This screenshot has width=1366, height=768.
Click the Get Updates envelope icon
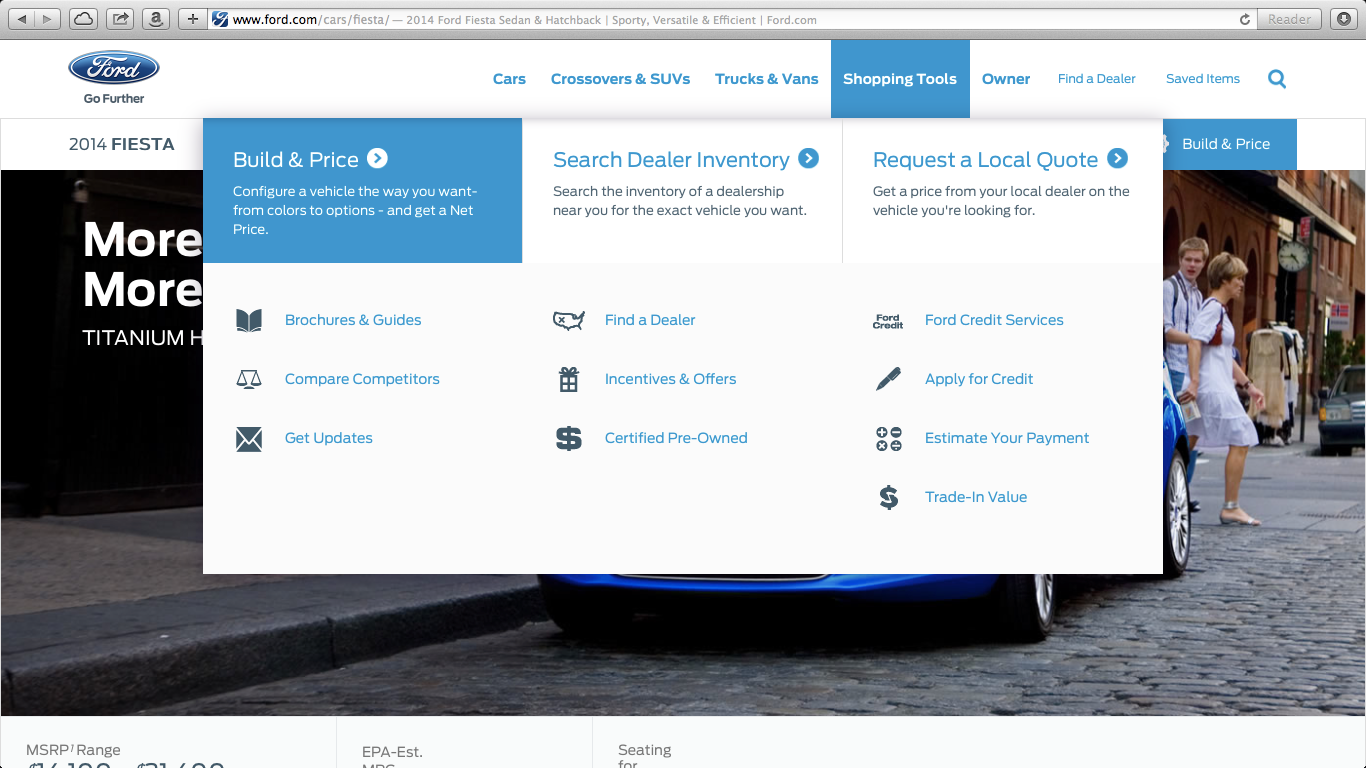point(249,439)
